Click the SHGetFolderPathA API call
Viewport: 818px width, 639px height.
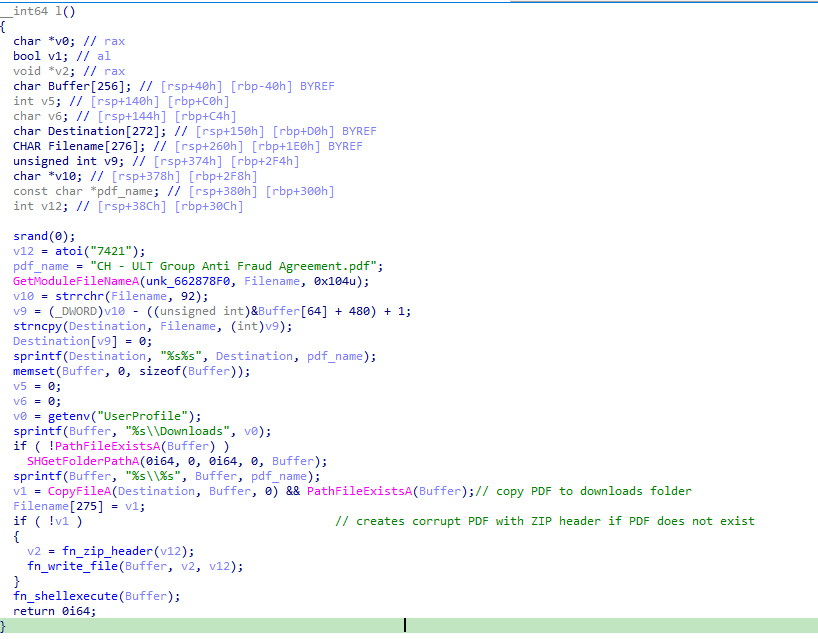point(84,461)
